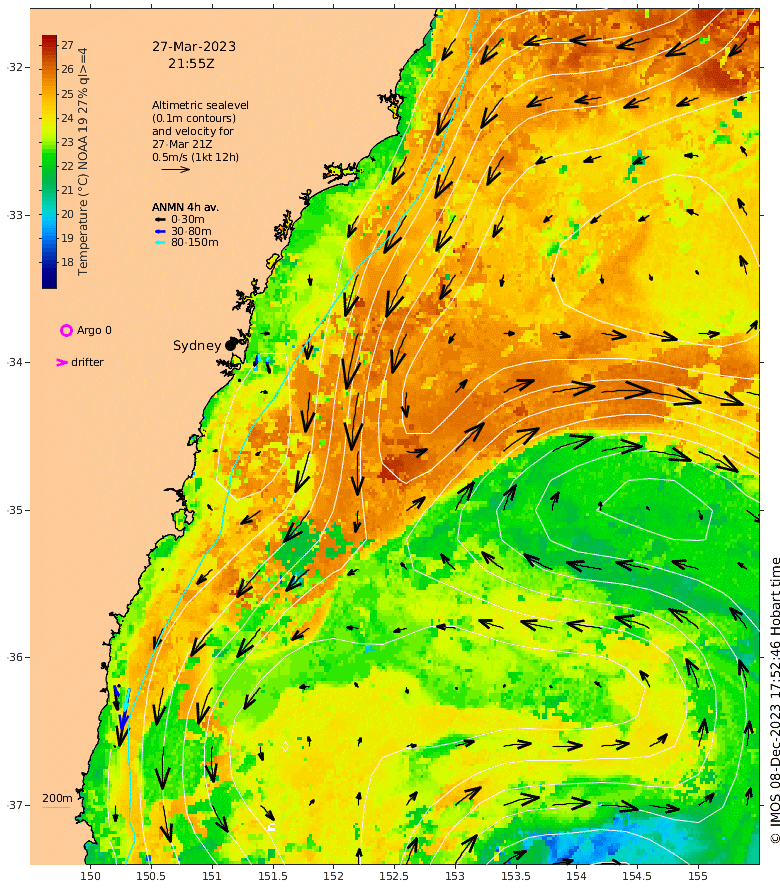Click the IMOS copyright timestamp text
This screenshot has height=890, width=780.
(775, 700)
